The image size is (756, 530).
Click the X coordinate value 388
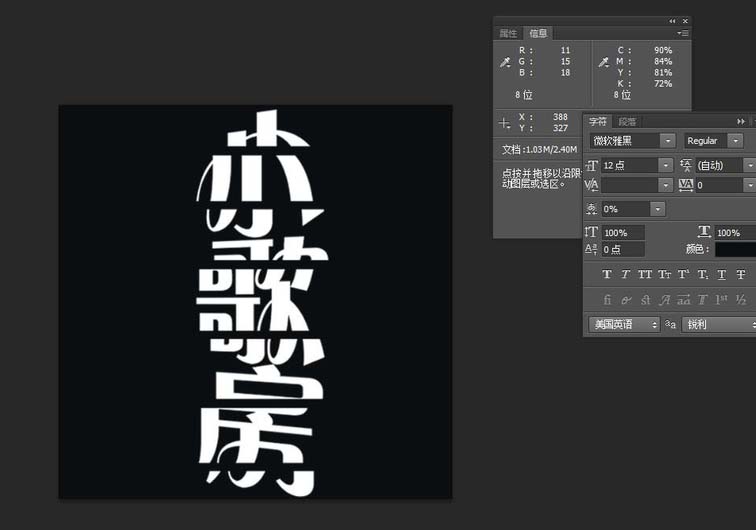tap(560, 117)
